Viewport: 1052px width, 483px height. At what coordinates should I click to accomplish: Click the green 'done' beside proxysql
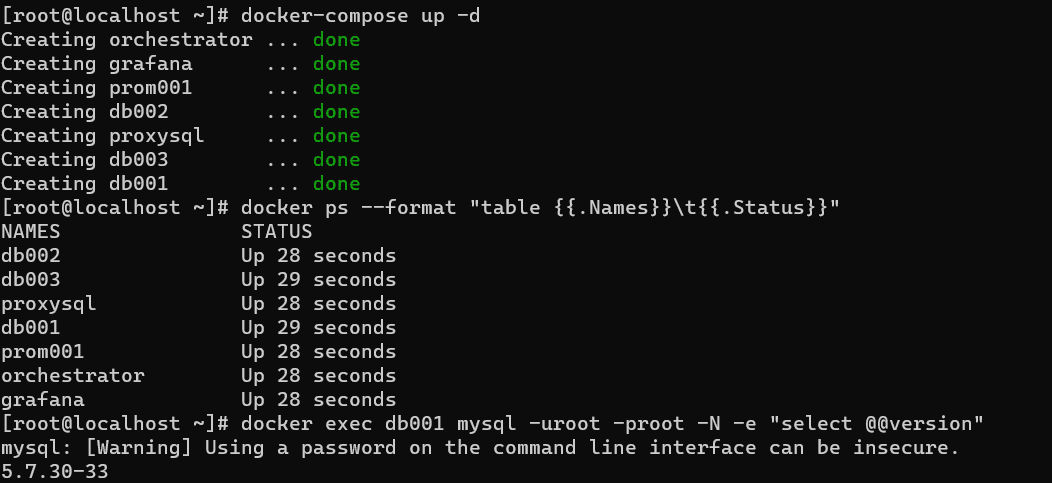[336, 136]
